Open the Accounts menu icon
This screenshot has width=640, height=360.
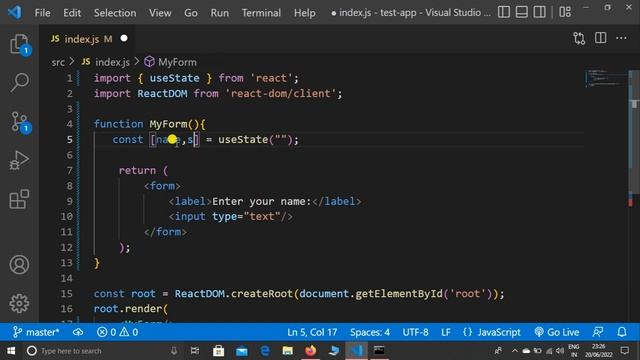(19, 264)
